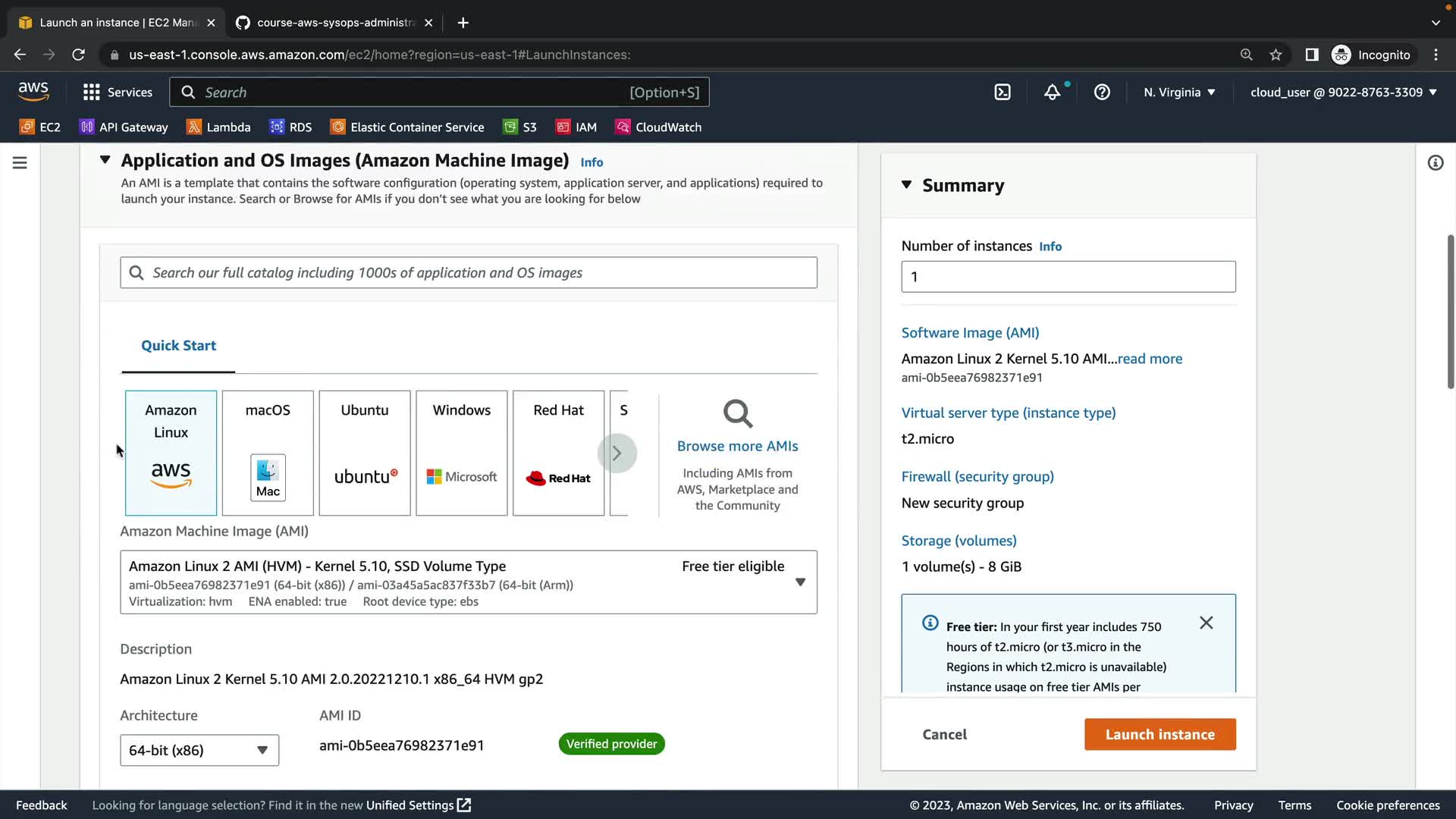
Task: Select the Red Hat AMI tile
Action: point(558,453)
